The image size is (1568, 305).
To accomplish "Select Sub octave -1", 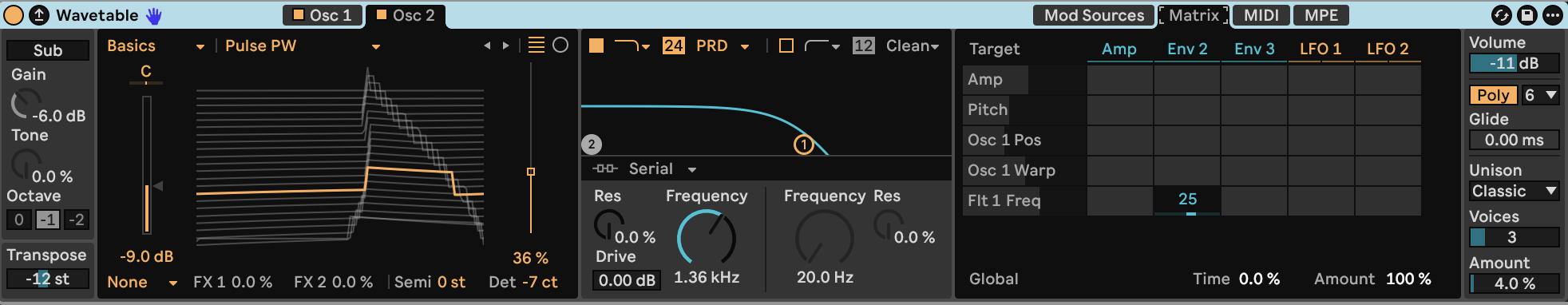I will pos(48,220).
